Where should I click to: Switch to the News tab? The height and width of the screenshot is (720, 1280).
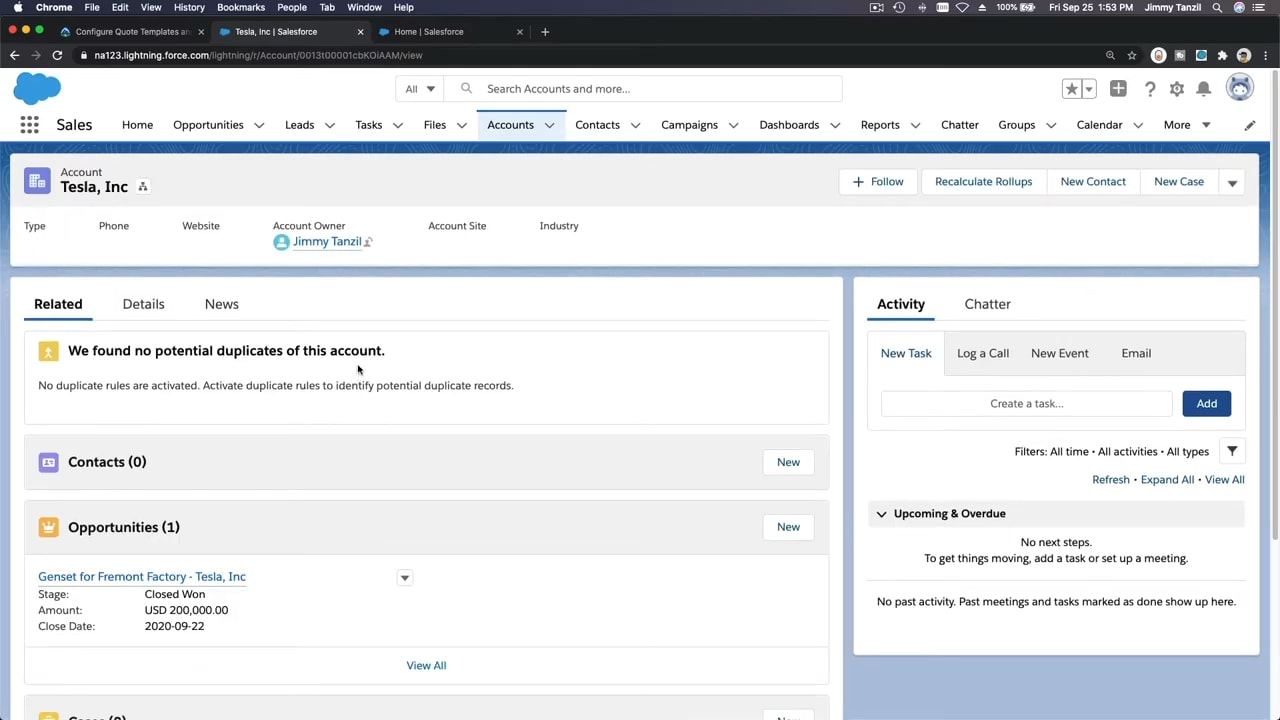click(221, 304)
